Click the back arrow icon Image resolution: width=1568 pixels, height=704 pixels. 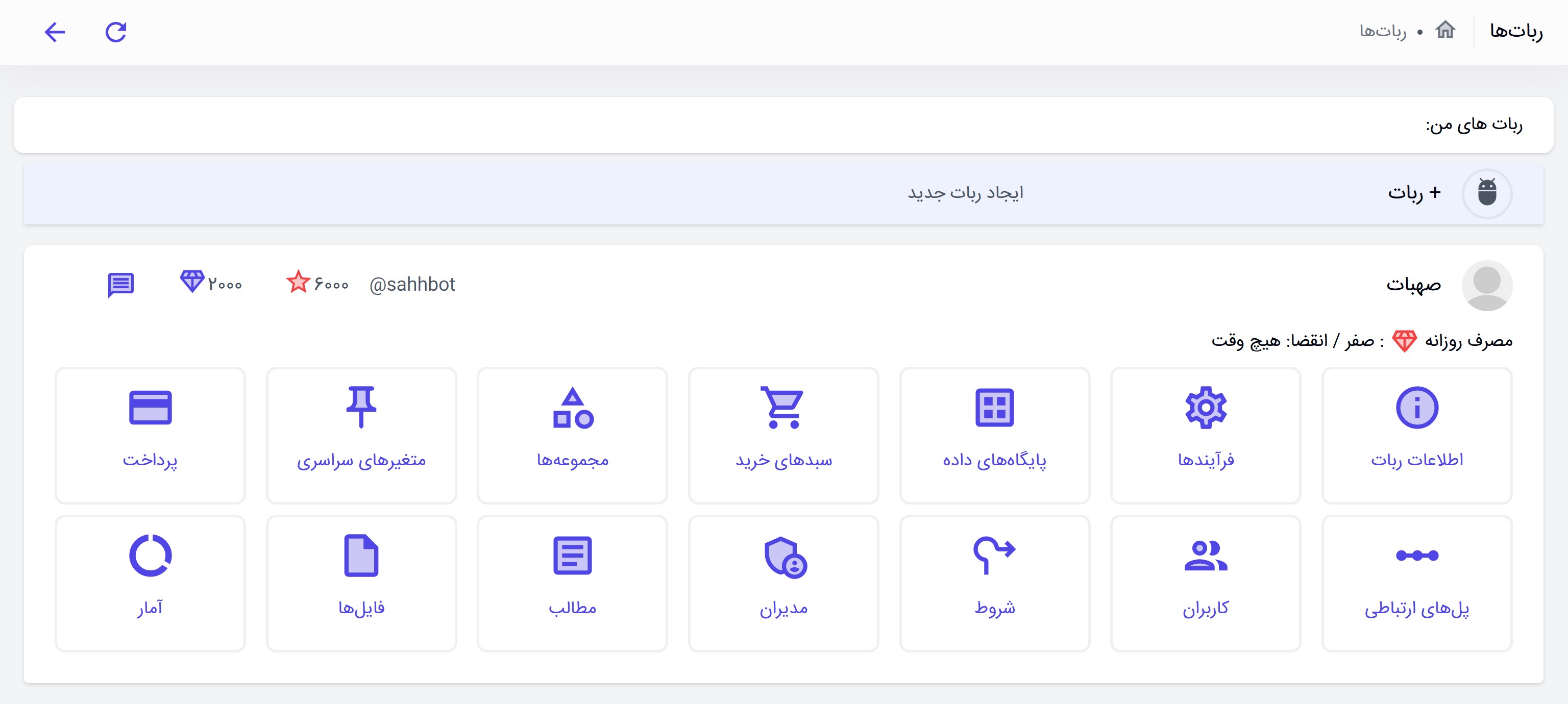point(55,32)
